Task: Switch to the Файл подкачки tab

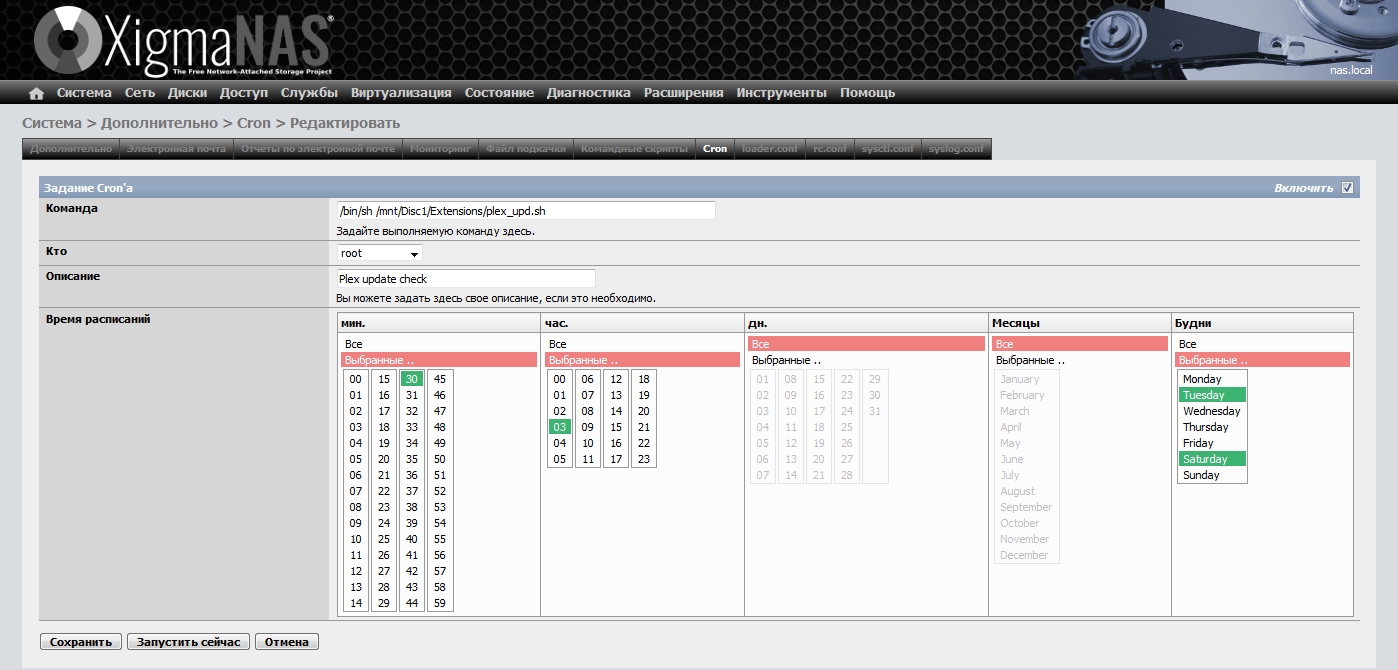Action: tap(526, 149)
